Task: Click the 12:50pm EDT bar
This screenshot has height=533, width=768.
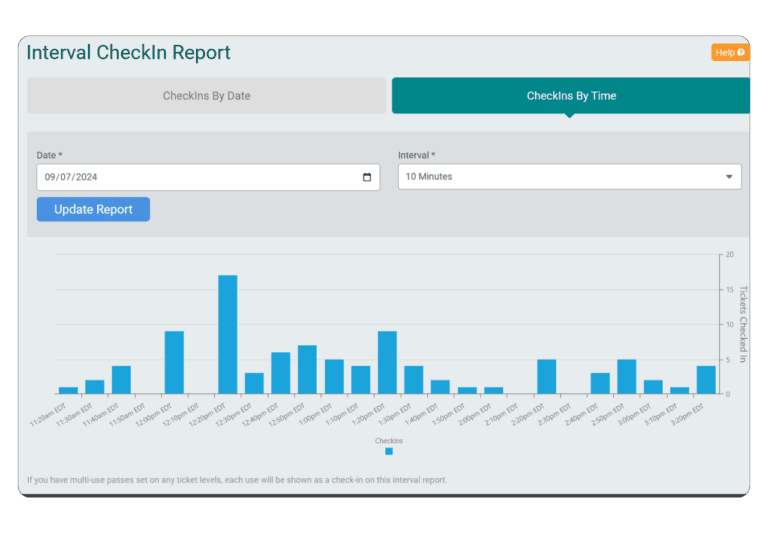Action: click(307, 369)
